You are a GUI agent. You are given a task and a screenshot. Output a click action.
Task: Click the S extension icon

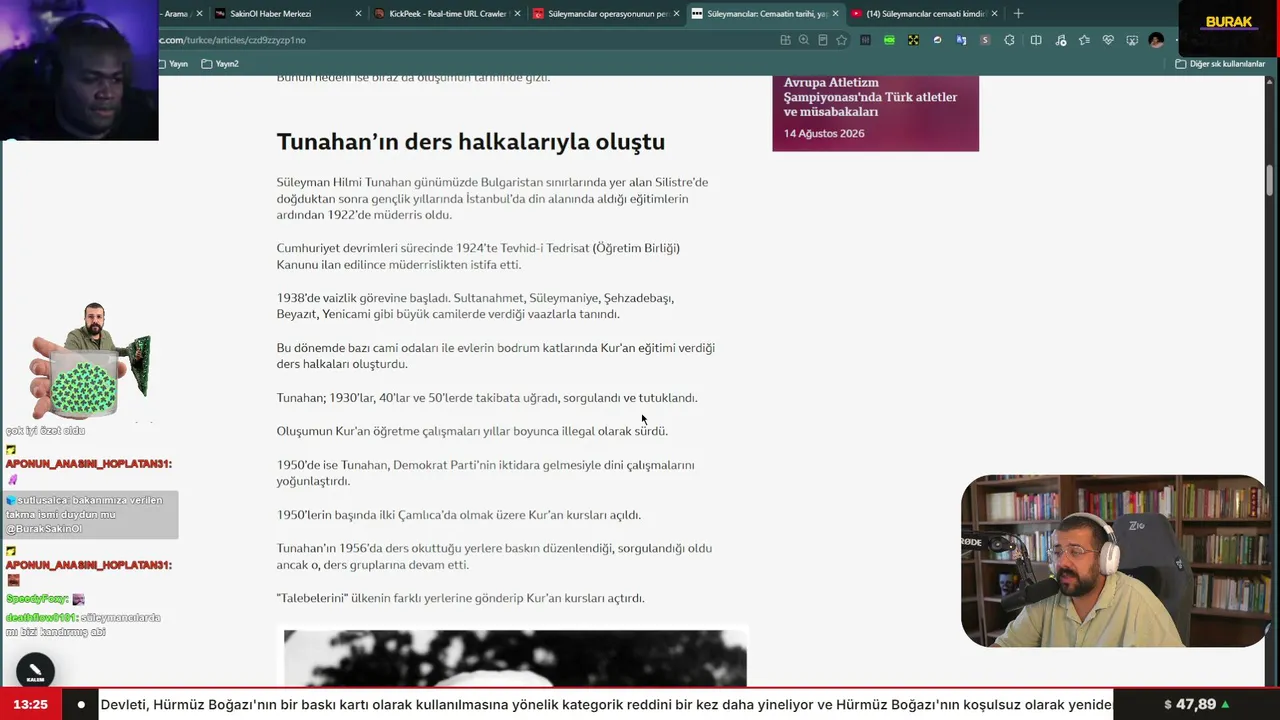985,40
